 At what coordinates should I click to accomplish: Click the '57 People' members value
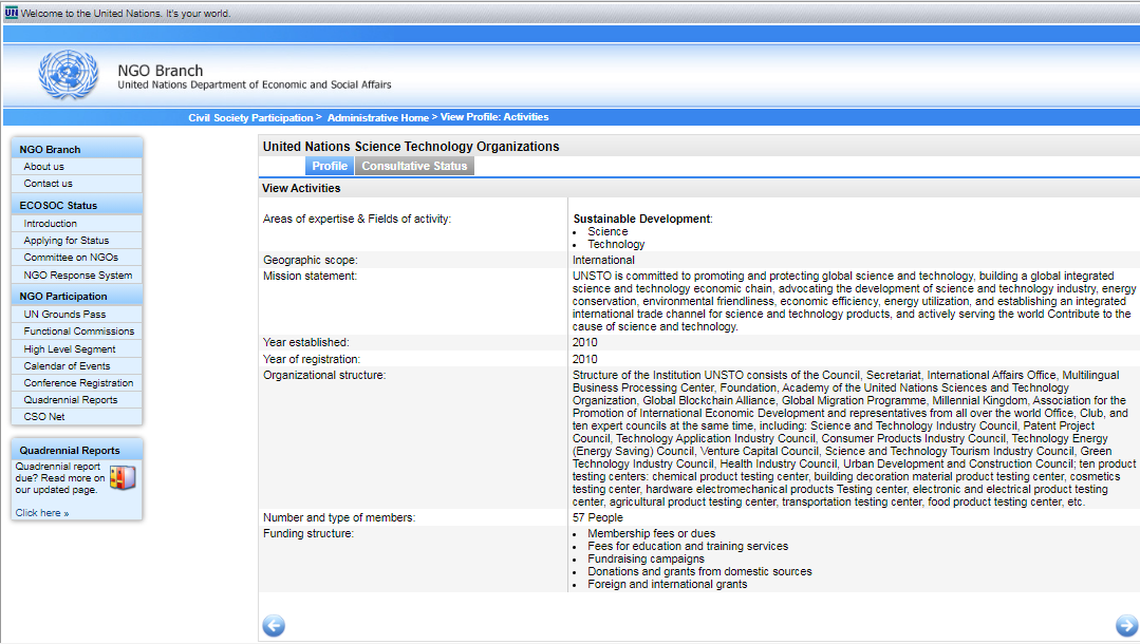[598, 518]
